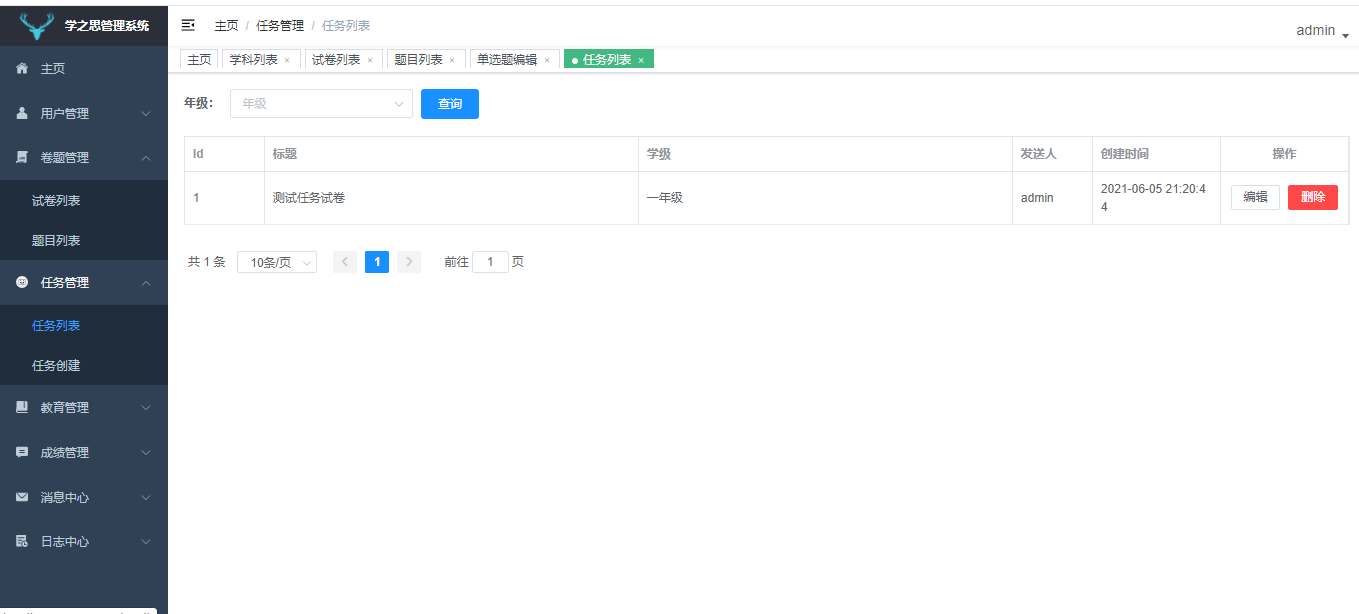The image size is (1359, 614).
Task: Click the 发送人 column header
Action: pyautogui.click(x=1052, y=154)
